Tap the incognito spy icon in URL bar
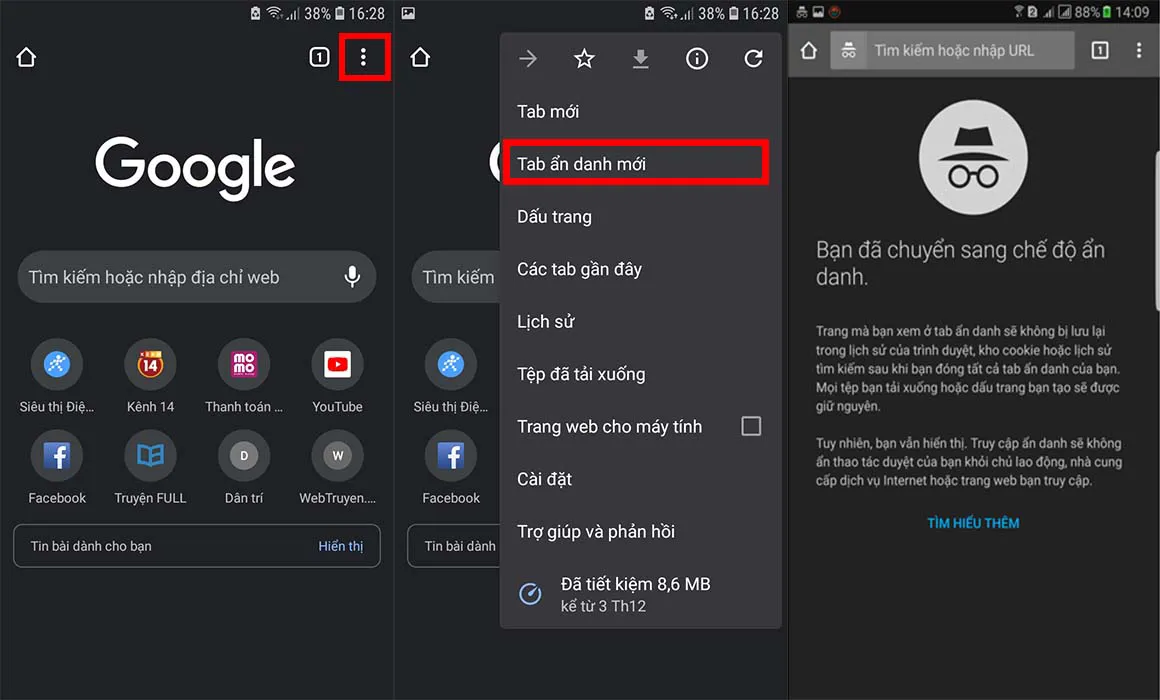The height and width of the screenshot is (700, 1160). click(x=849, y=51)
